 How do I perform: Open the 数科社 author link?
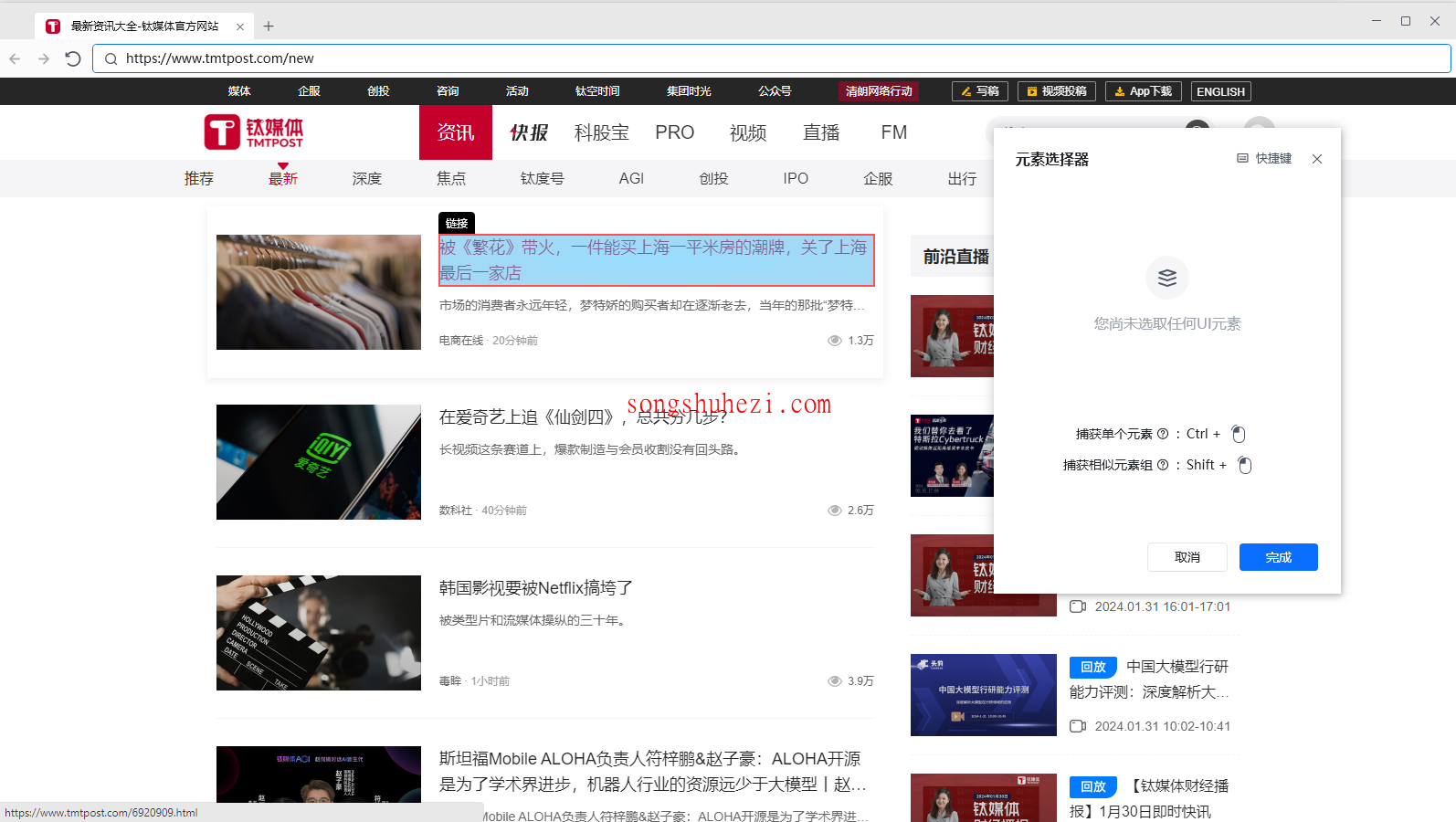[456, 511]
